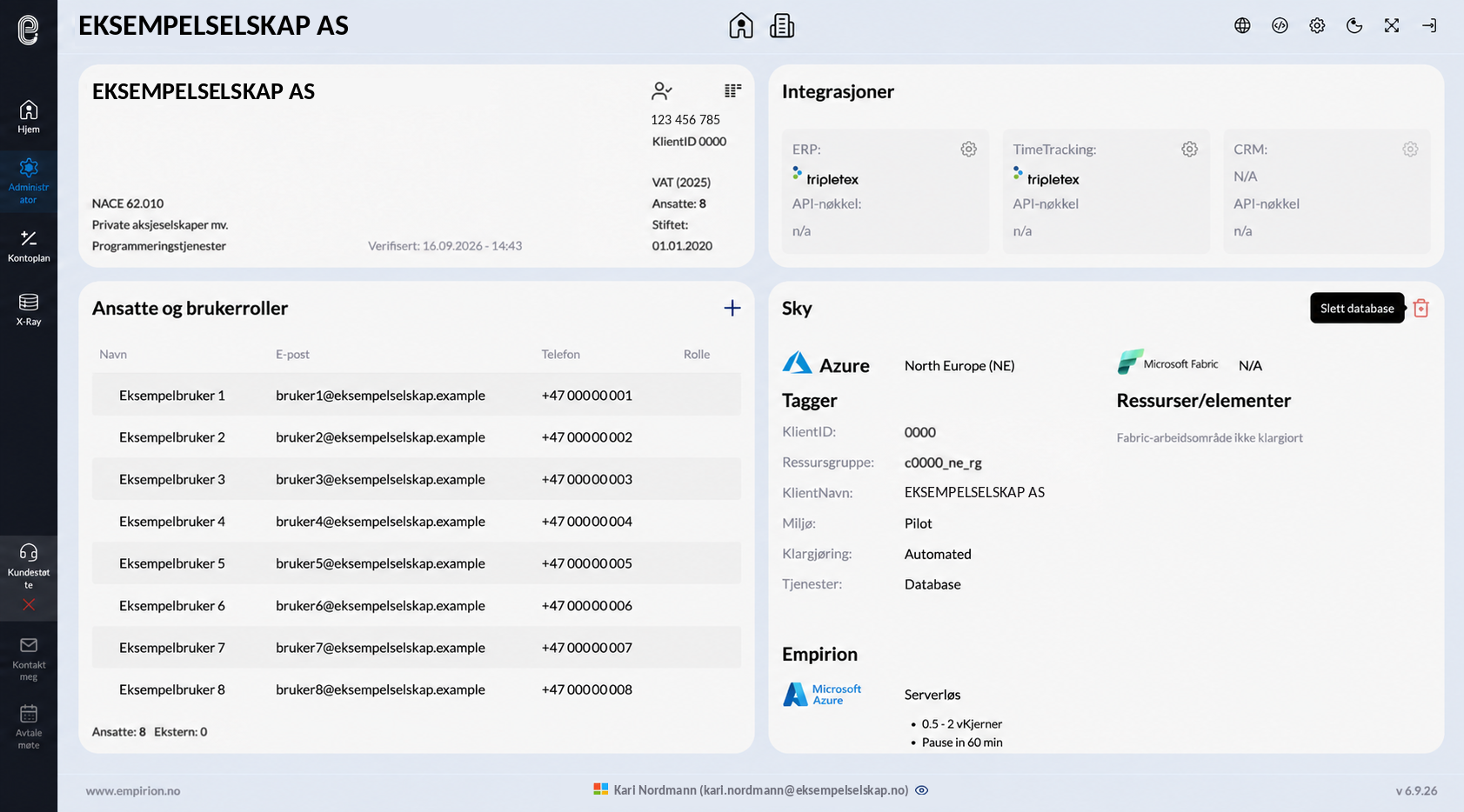Select the Eksempelbruker 5 row
Screen dimensions: 1464x812
pos(417,563)
